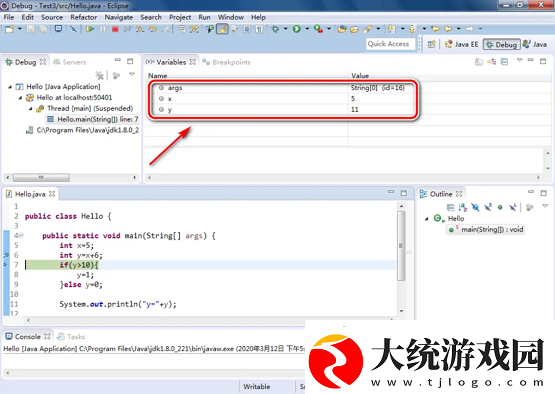Maximize the Variables view panel
555x394 pixels.
click(543, 62)
